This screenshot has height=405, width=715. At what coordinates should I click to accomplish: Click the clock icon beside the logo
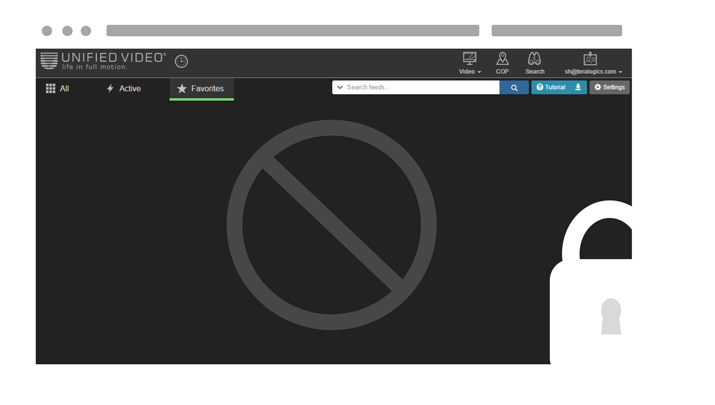[x=181, y=61]
